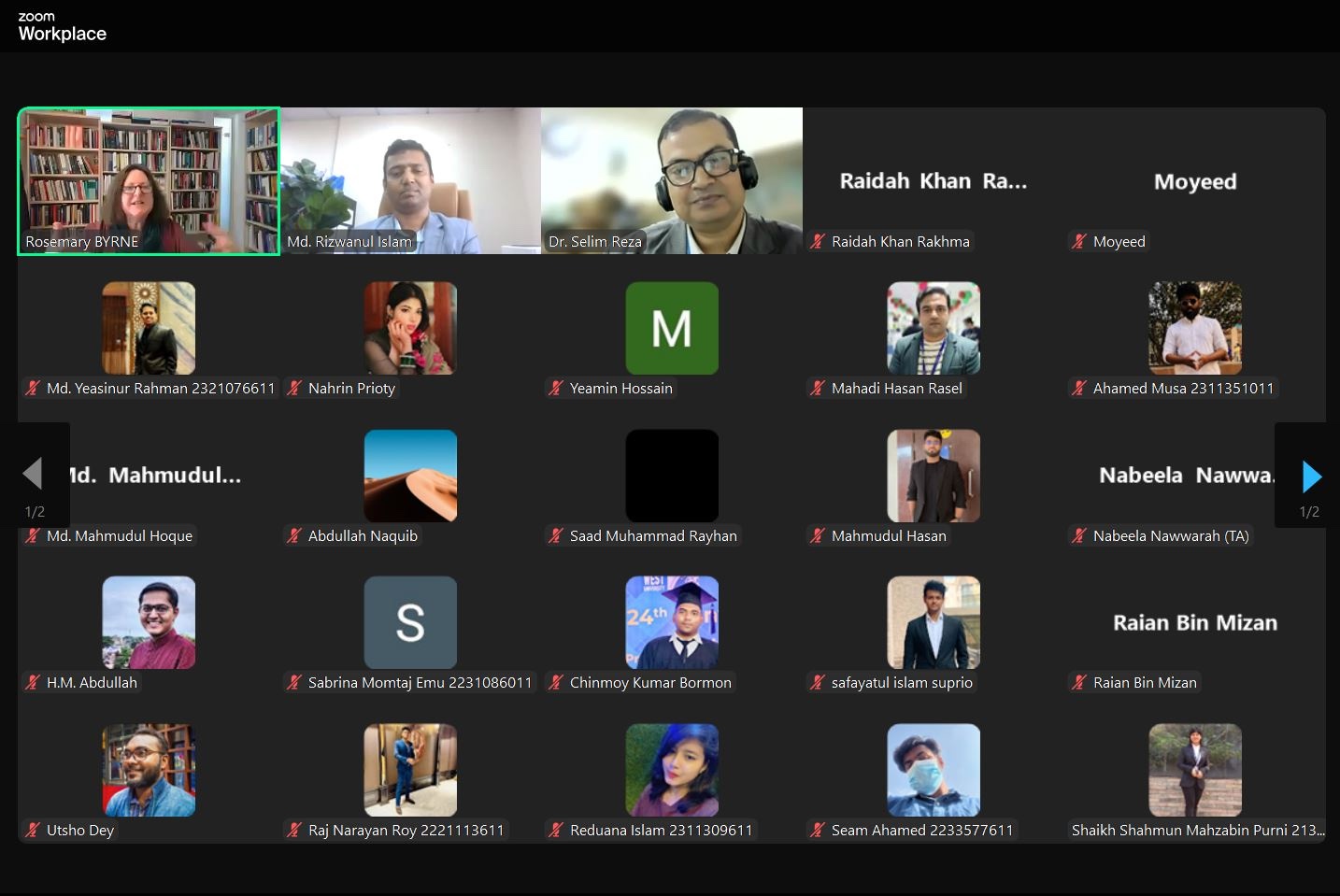Click muted mic icon of Yeamin Hossain

pyautogui.click(x=556, y=389)
